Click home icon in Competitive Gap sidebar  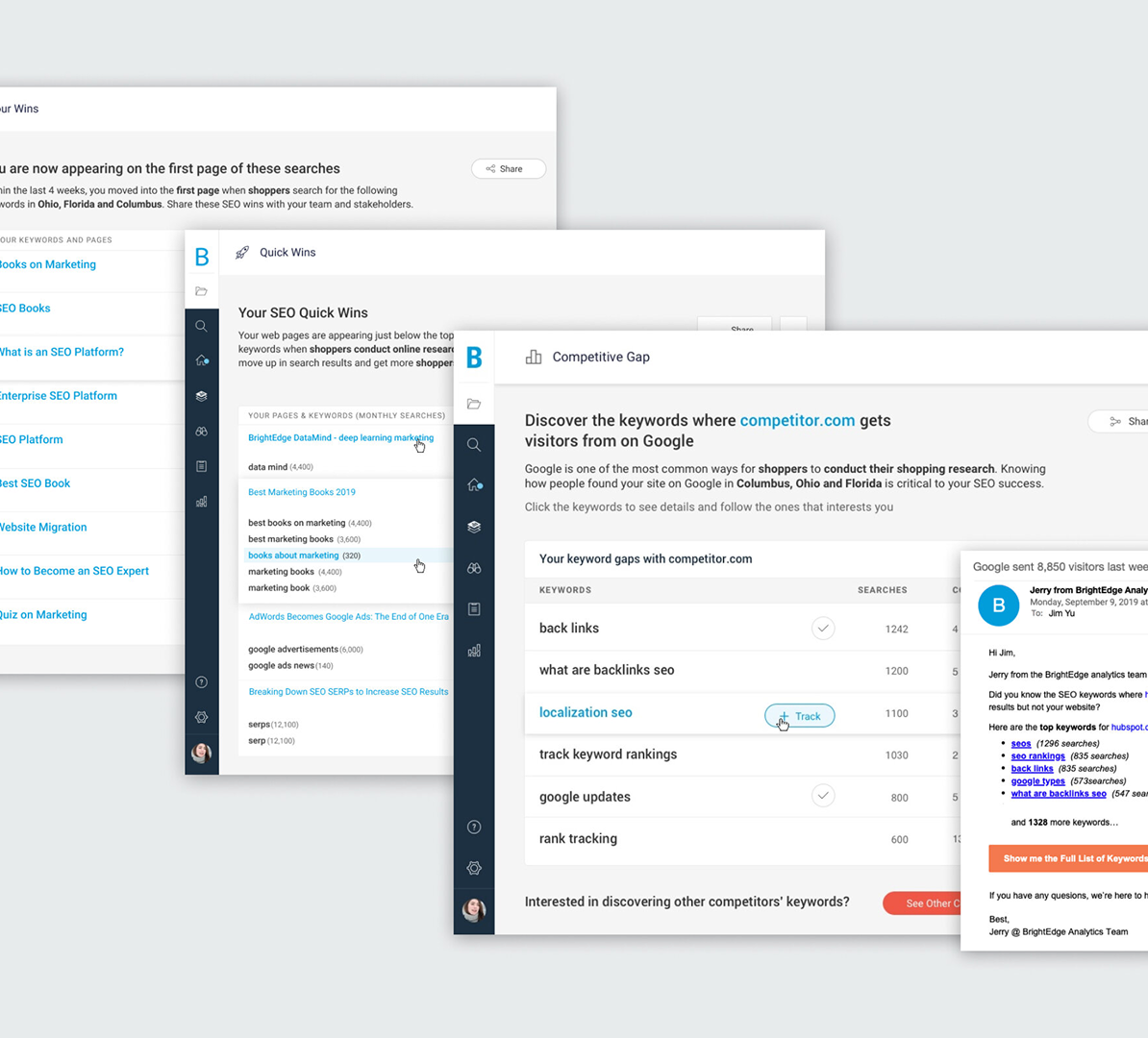click(x=474, y=484)
